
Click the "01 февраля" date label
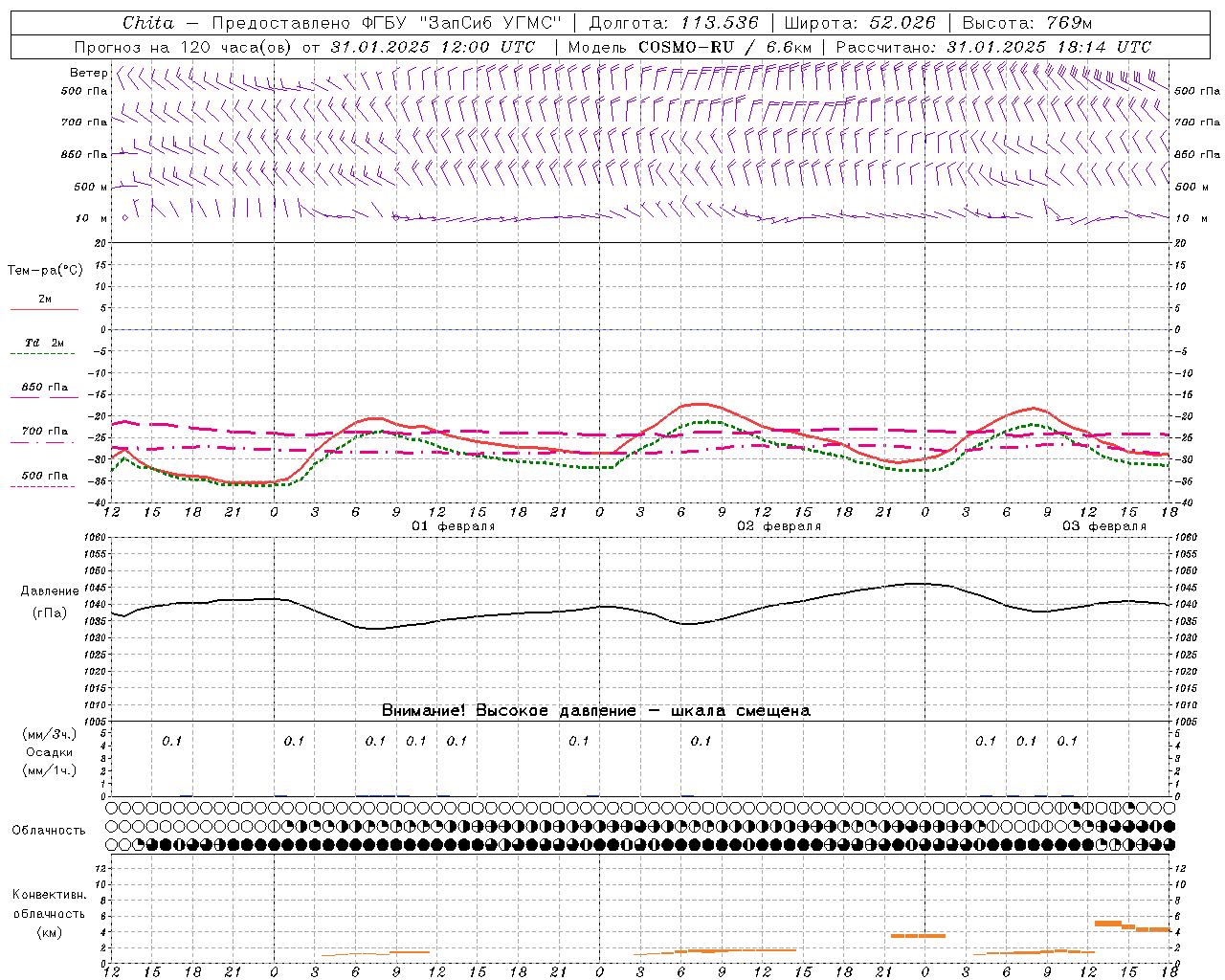click(454, 526)
